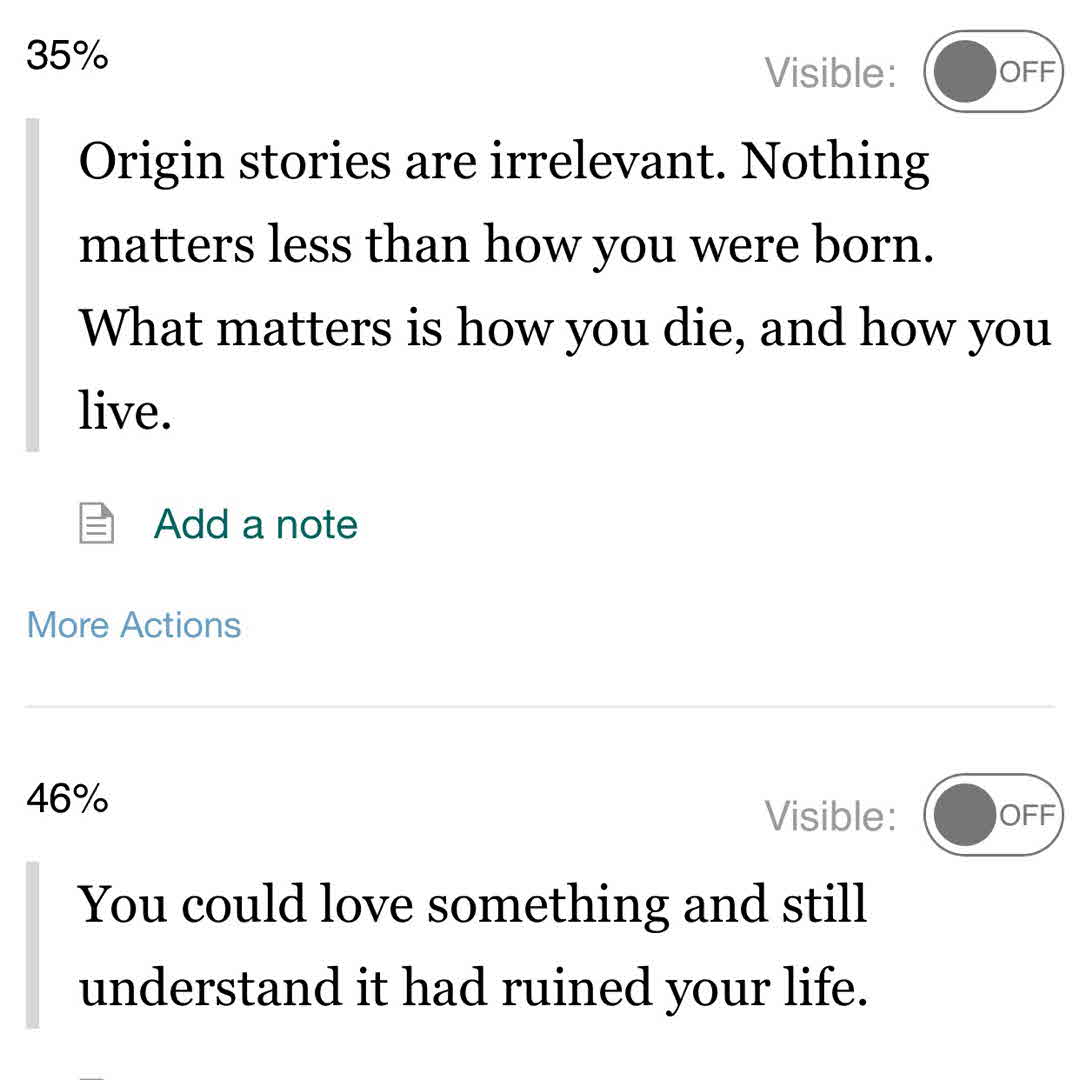Click the gray bar beside the 46% quote
The height and width of the screenshot is (1080, 1080).
[32, 945]
